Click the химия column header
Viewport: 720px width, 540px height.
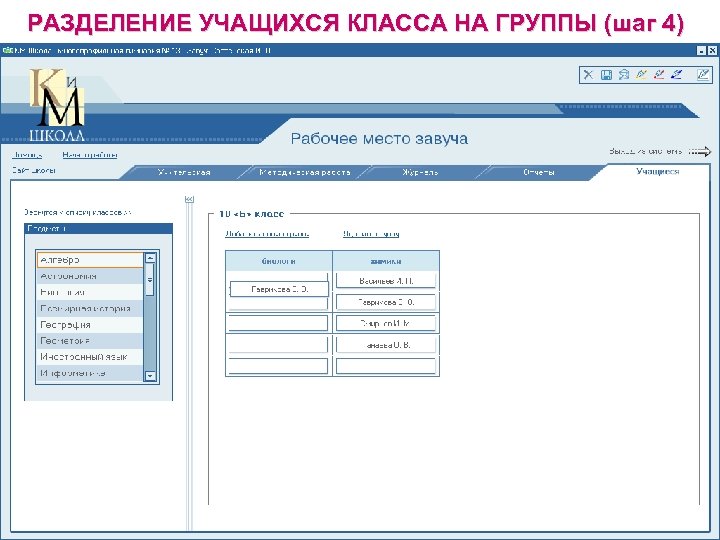pyautogui.click(x=386, y=261)
